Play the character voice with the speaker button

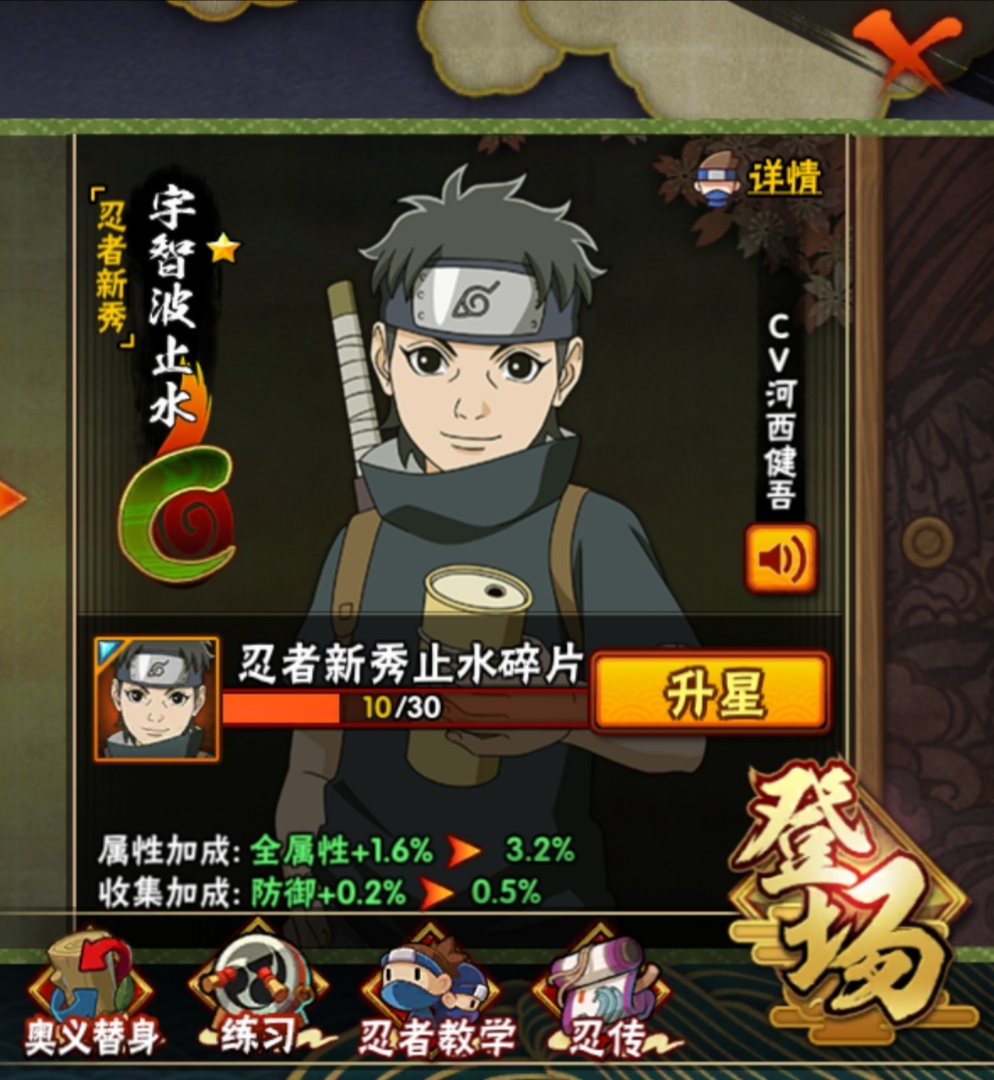[780, 558]
